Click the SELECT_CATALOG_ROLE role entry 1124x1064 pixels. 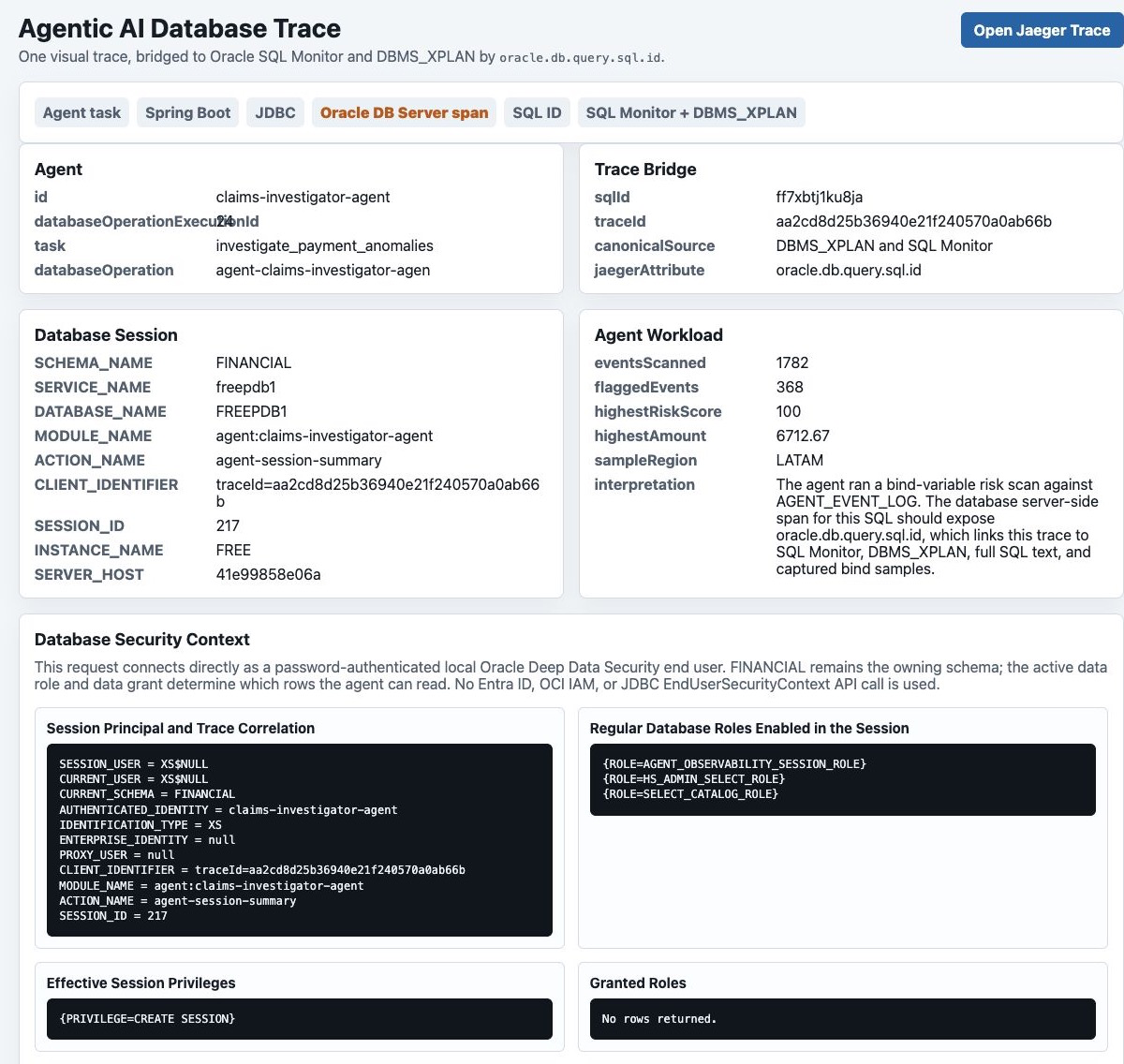point(690,794)
